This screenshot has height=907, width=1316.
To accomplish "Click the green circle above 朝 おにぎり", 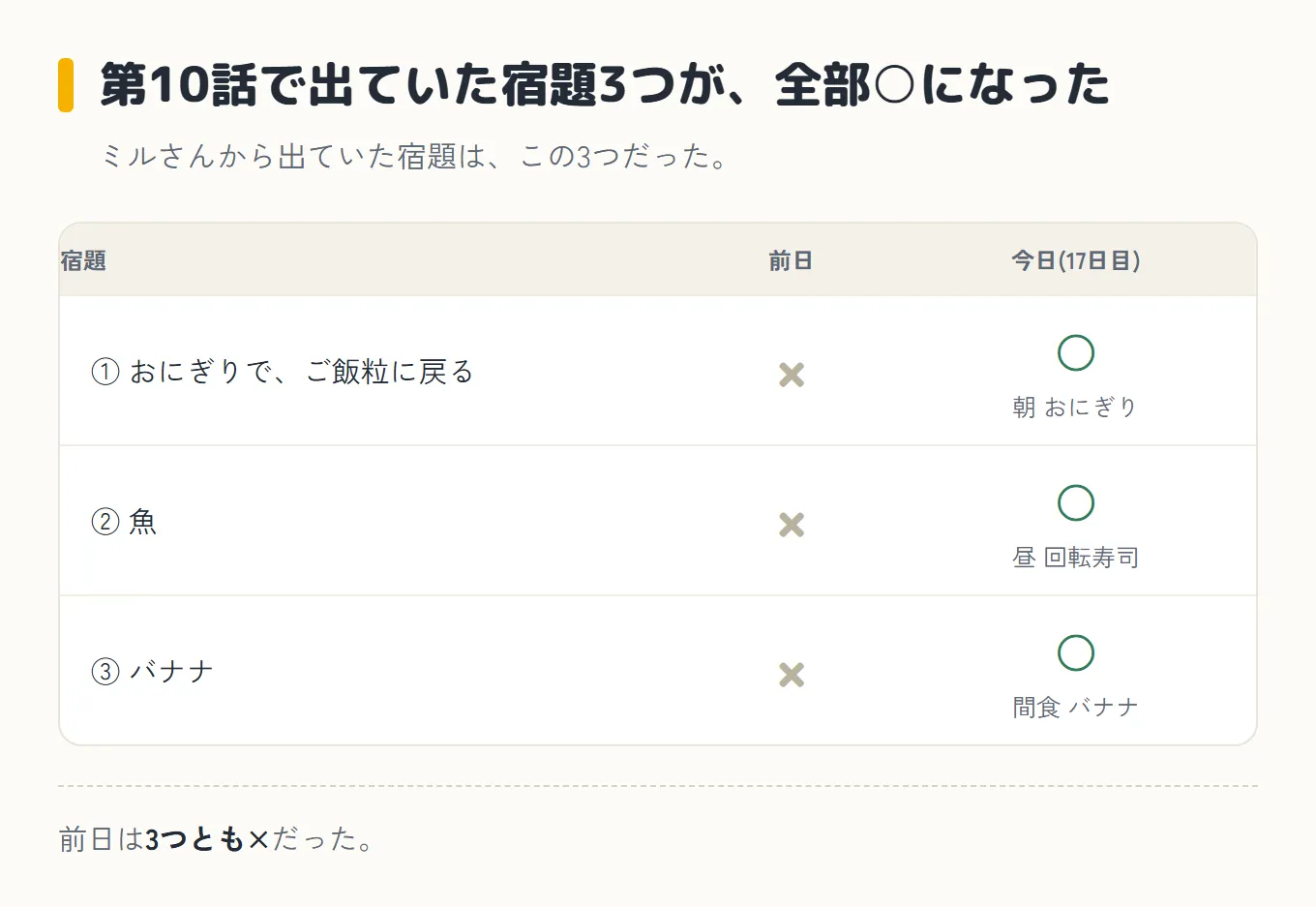I will 1076,353.
